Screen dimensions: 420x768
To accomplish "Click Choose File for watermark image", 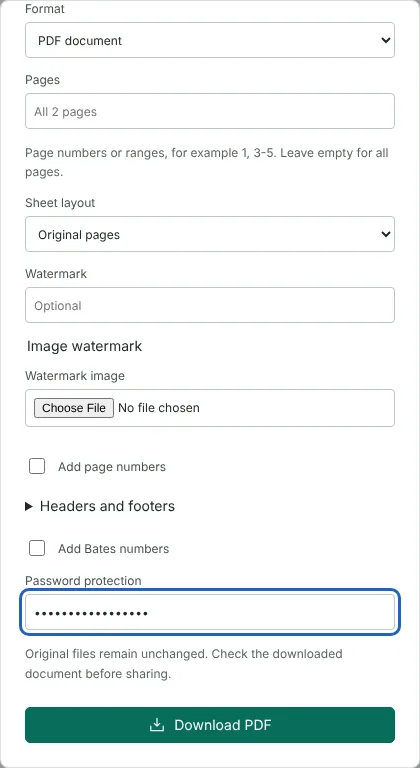I will point(74,408).
